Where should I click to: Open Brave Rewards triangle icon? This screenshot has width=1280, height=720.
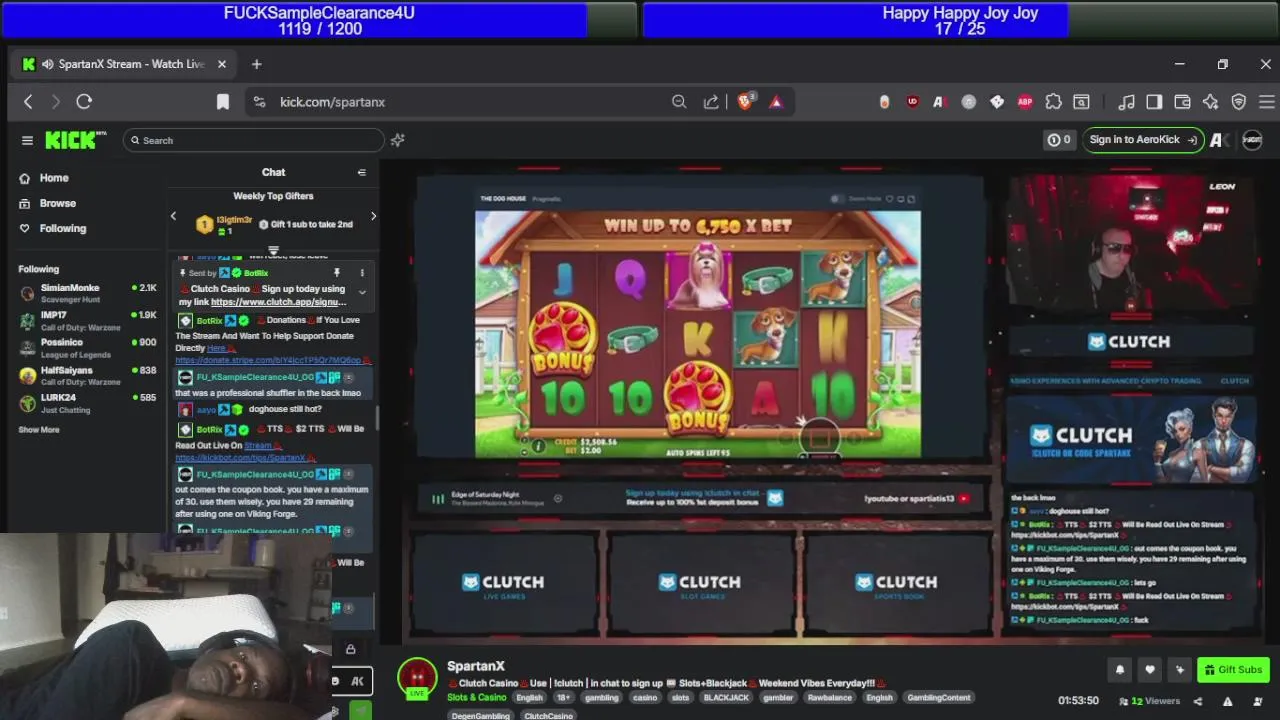click(x=776, y=101)
